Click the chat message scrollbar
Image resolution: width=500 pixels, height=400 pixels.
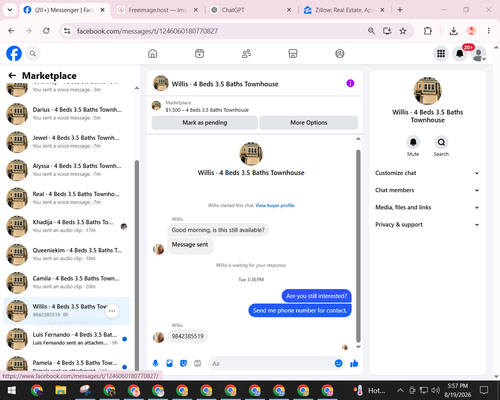358,246
